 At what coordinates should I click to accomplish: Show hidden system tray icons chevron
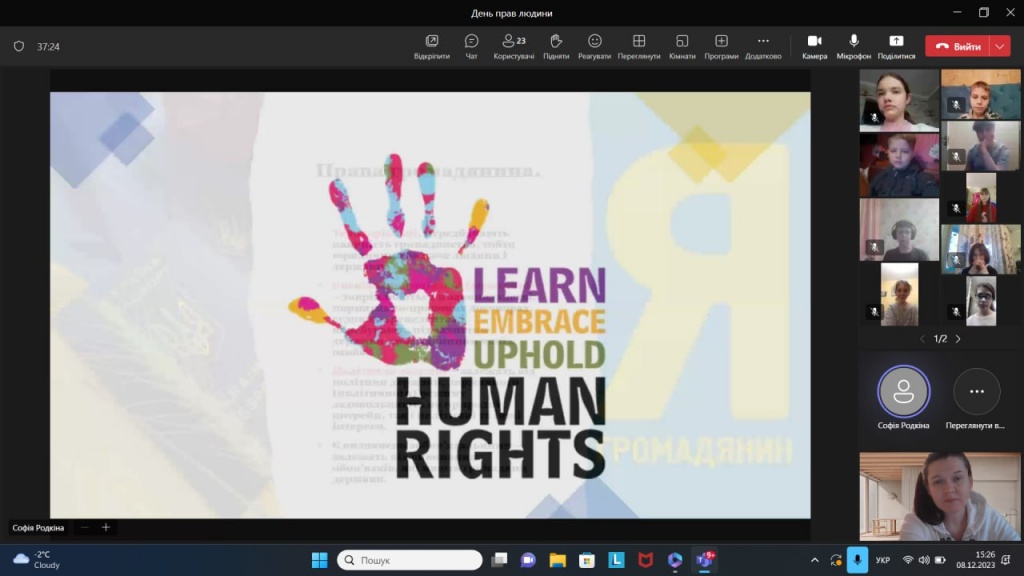pos(814,560)
